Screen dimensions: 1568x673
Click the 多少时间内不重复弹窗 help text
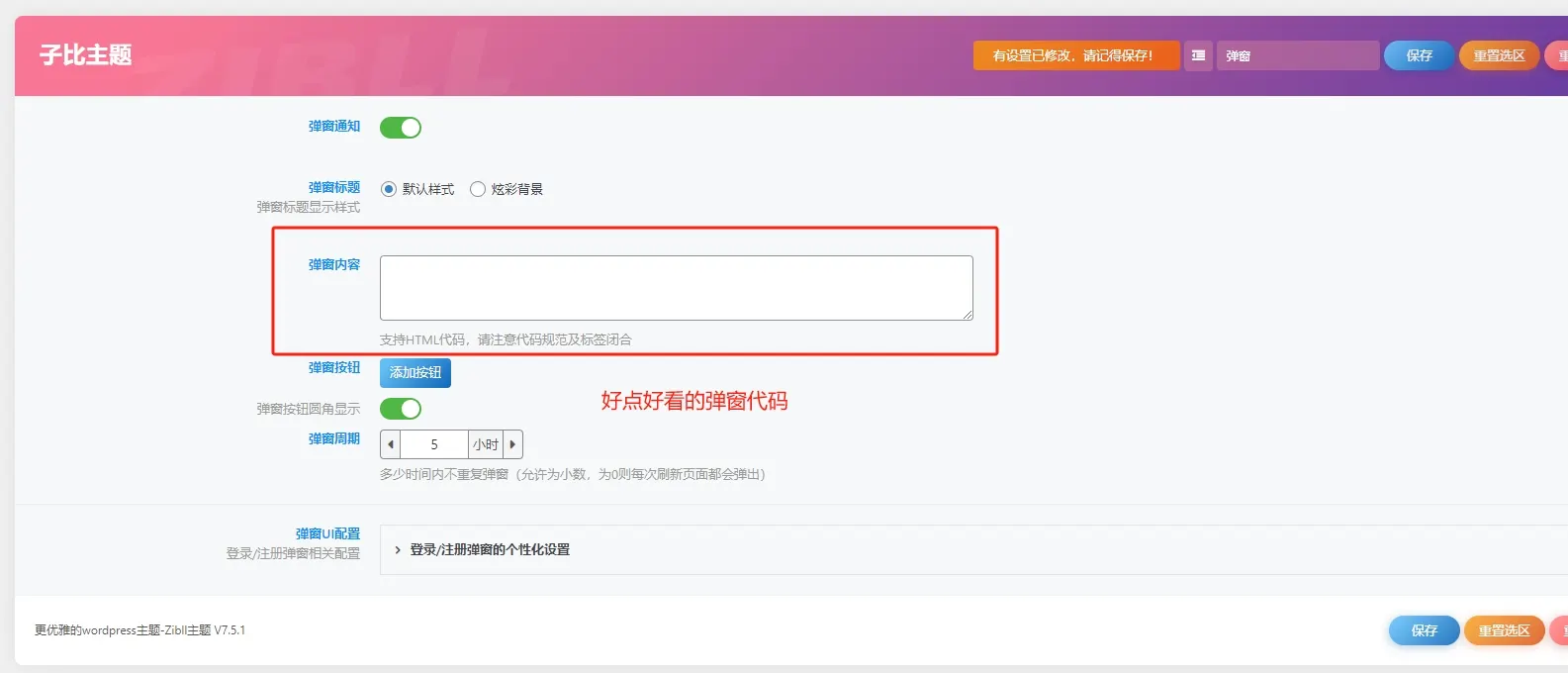[x=573, y=474]
